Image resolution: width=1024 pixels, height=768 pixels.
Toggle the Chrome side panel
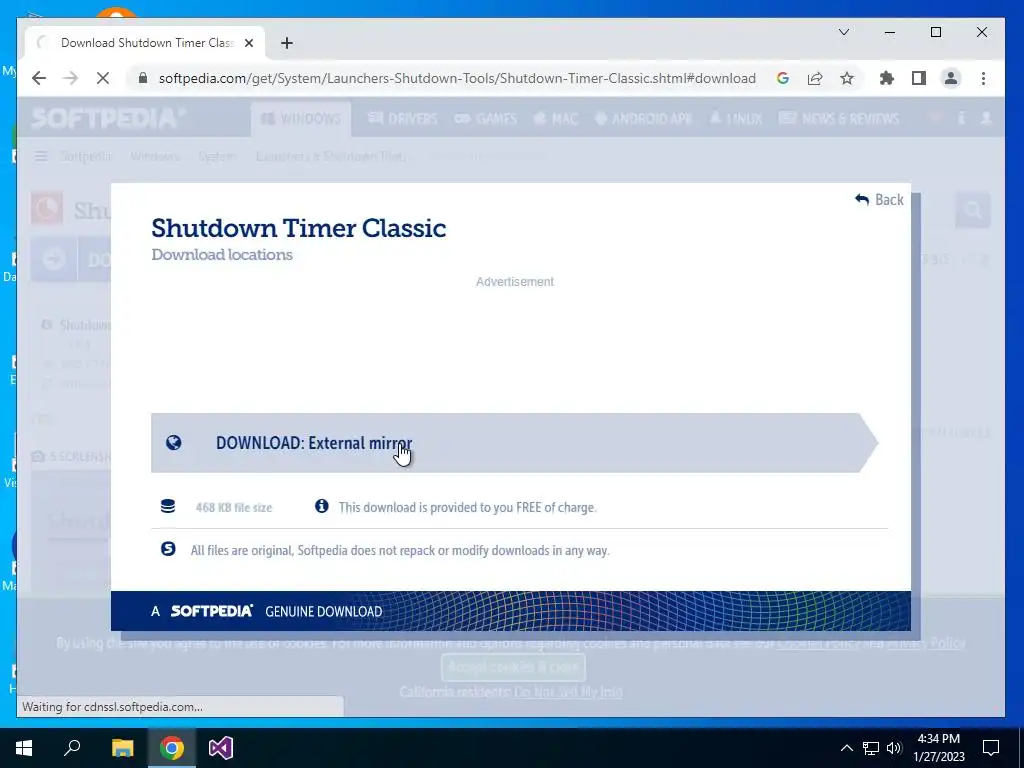[919, 78]
